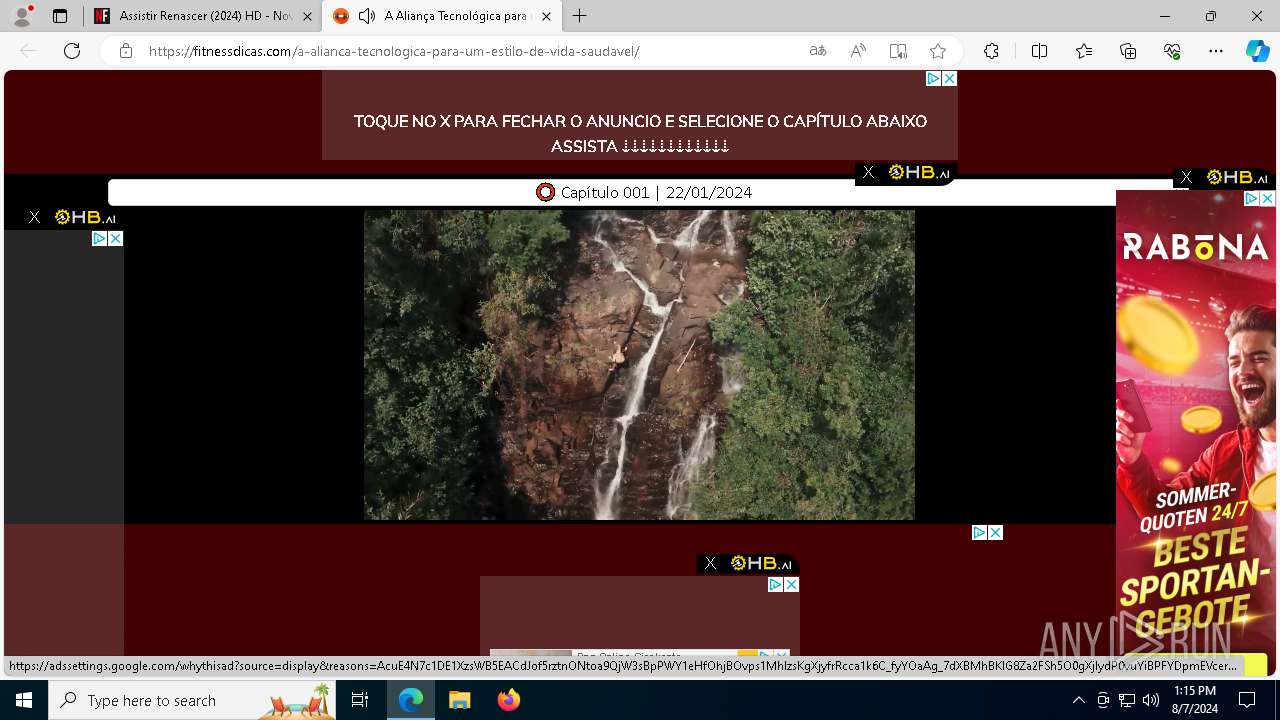Close HB.ai overlay on left side
The width and height of the screenshot is (1280, 720).
click(x=34, y=216)
